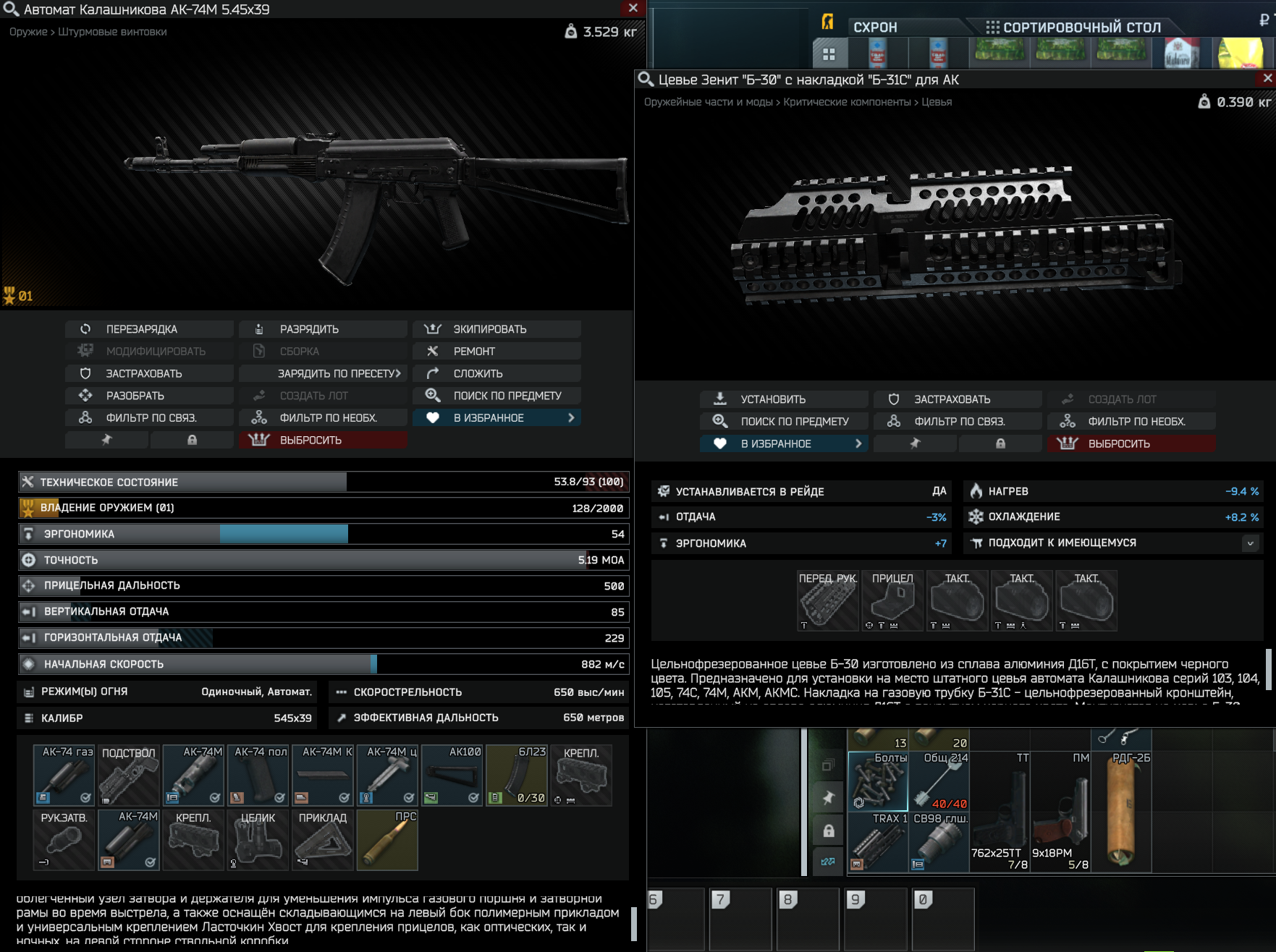The image size is (1276, 952).
Task: Select the РУК.ЗАТВ. charging handle slot
Action: click(64, 839)
